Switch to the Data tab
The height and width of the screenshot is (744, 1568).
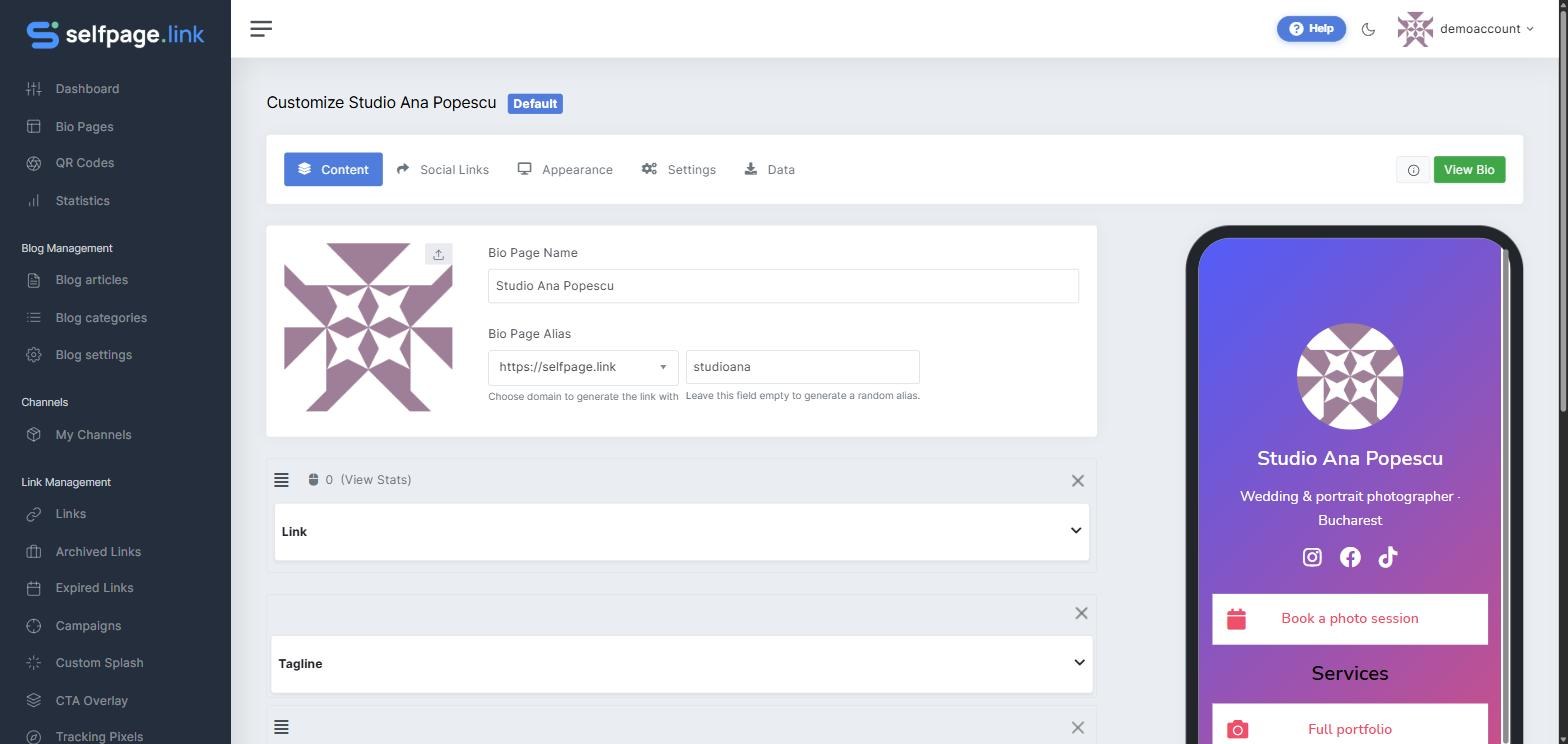(x=770, y=170)
